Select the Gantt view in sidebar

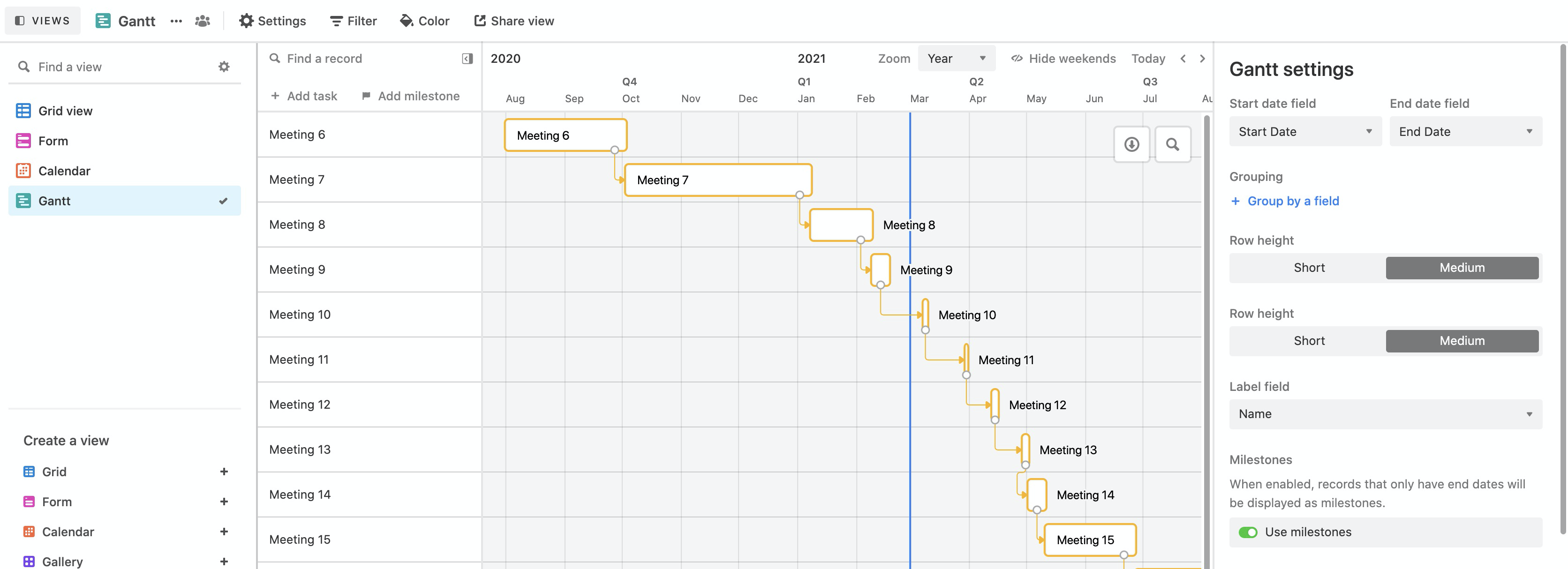click(x=124, y=201)
